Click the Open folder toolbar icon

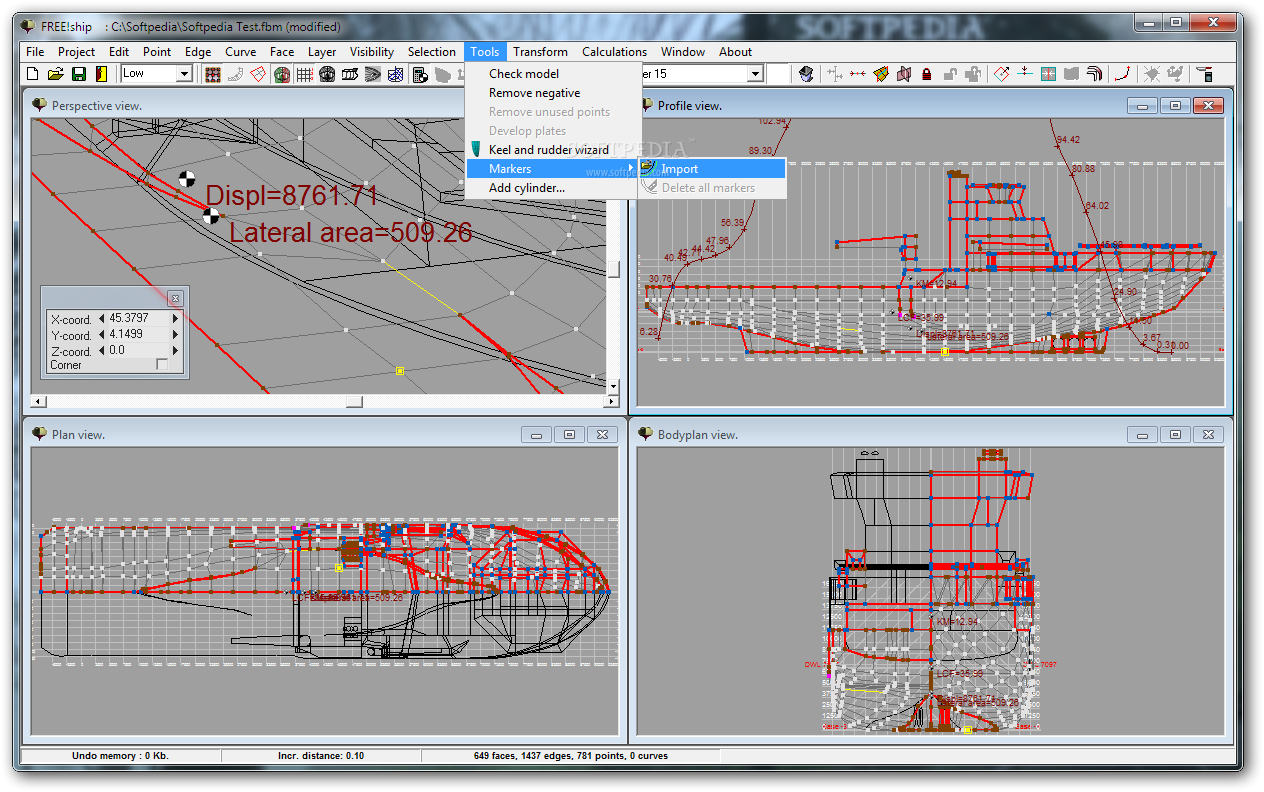(x=56, y=74)
